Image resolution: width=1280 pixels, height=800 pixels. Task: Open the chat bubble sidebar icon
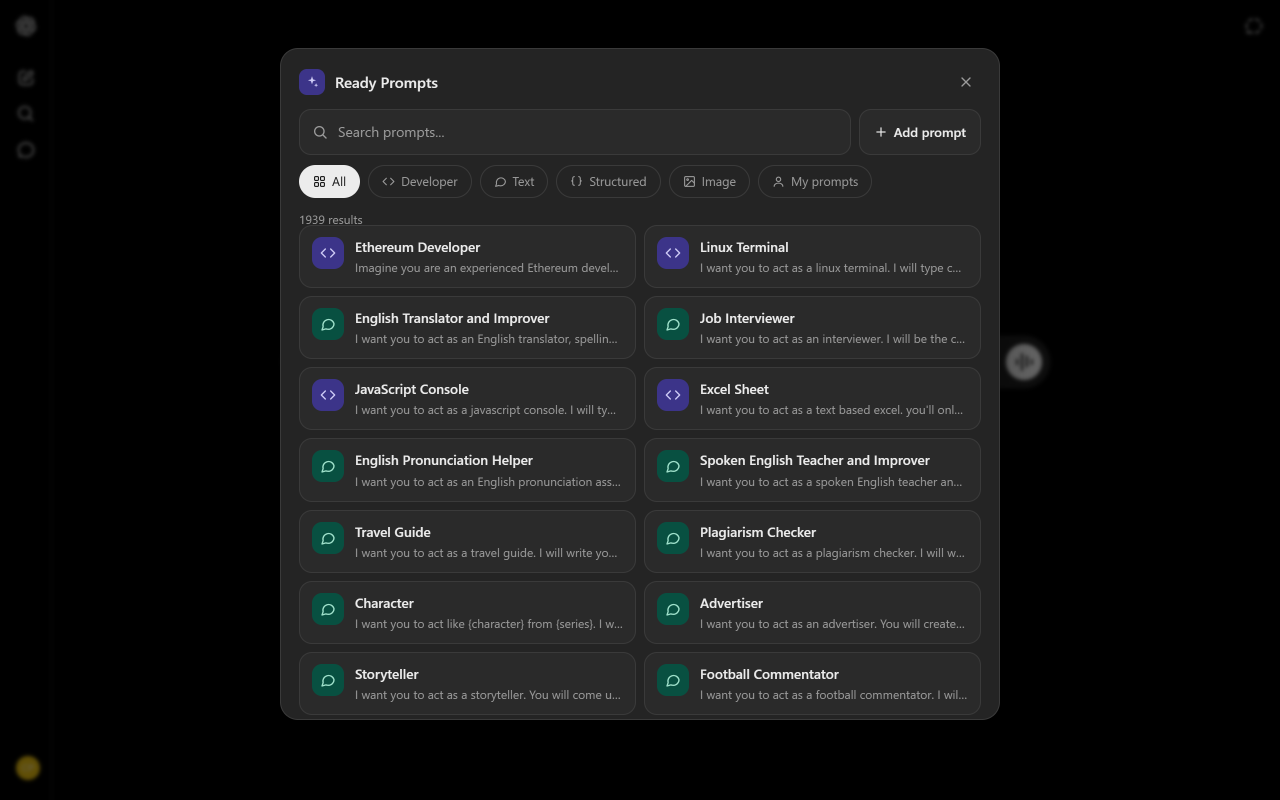coord(26,150)
